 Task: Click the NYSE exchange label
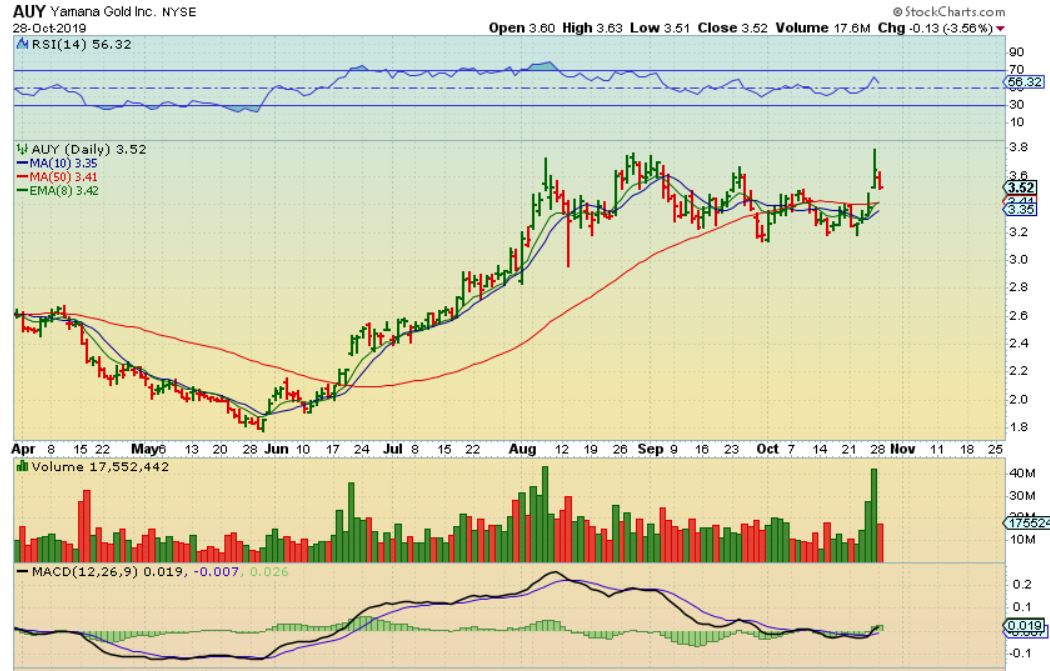pos(179,12)
